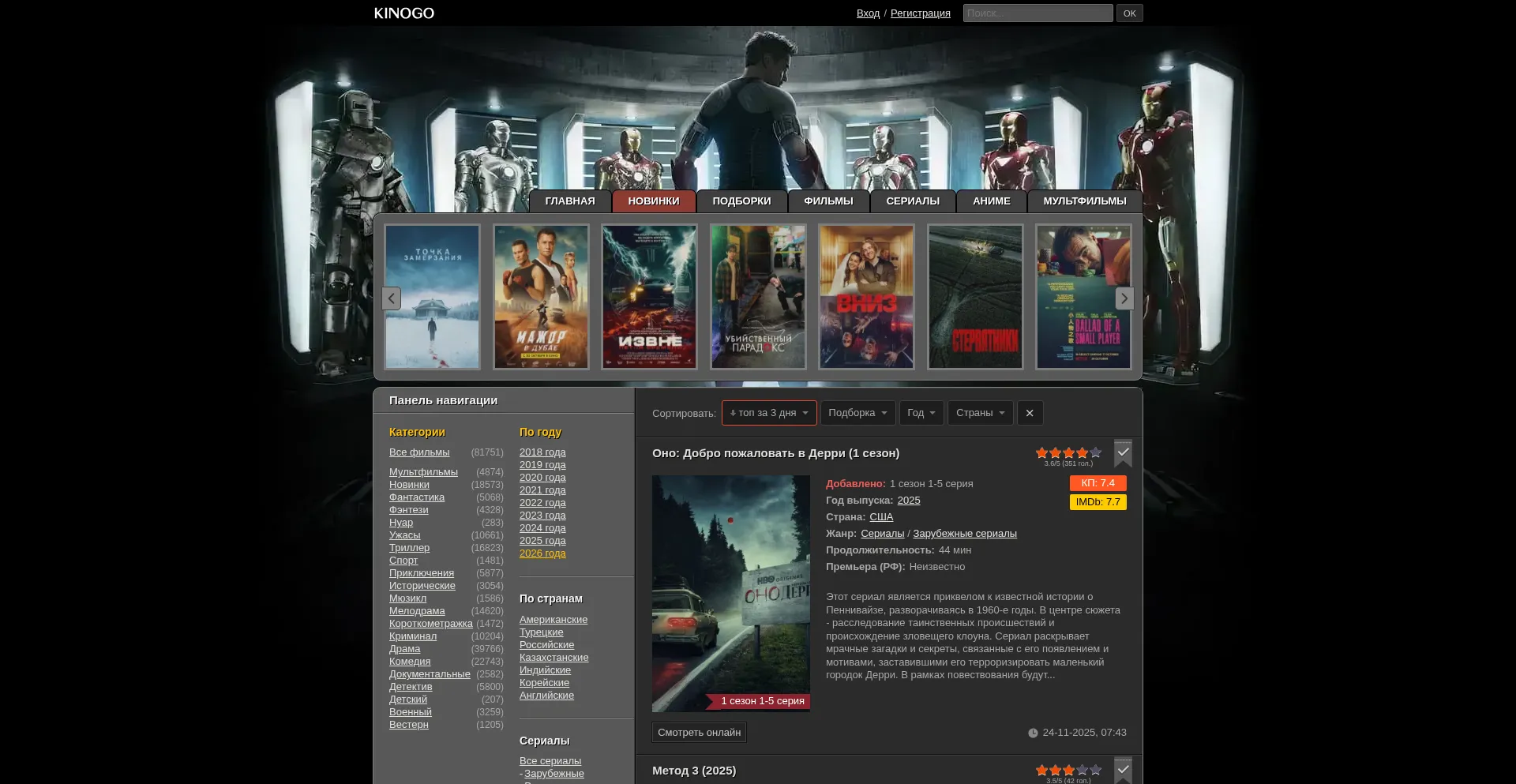Rate Оно series five stars
Image resolution: width=1516 pixels, height=784 pixels.
click(1095, 453)
